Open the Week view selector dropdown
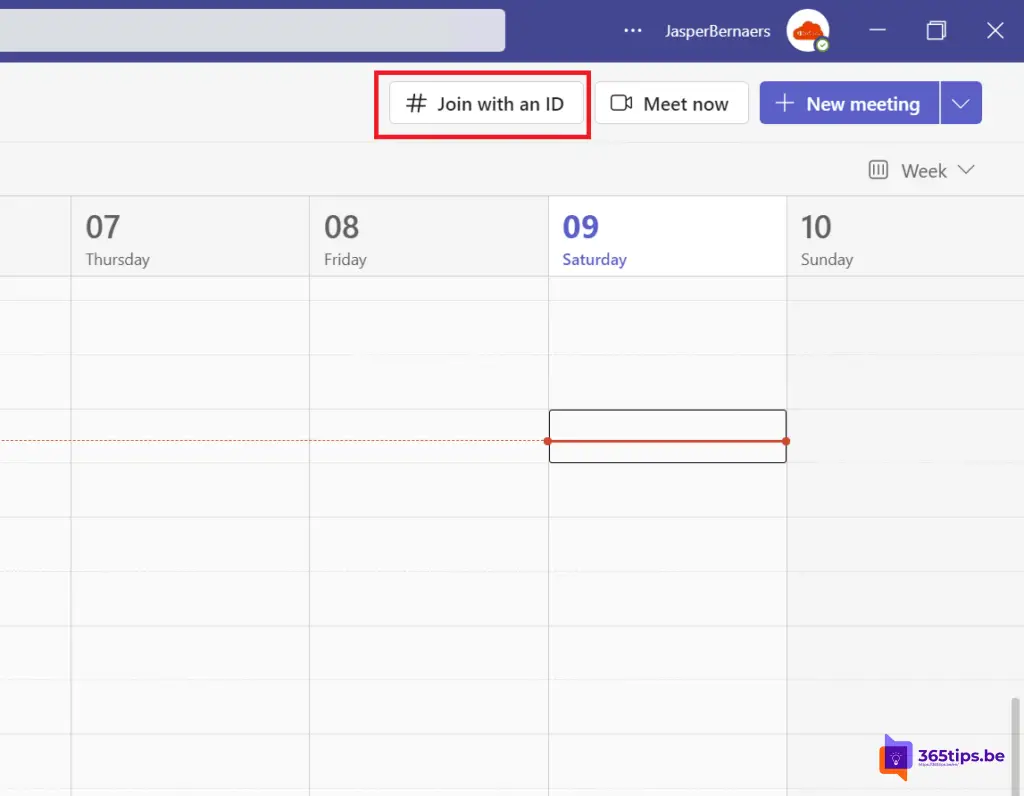The image size is (1024, 796). point(921,171)
